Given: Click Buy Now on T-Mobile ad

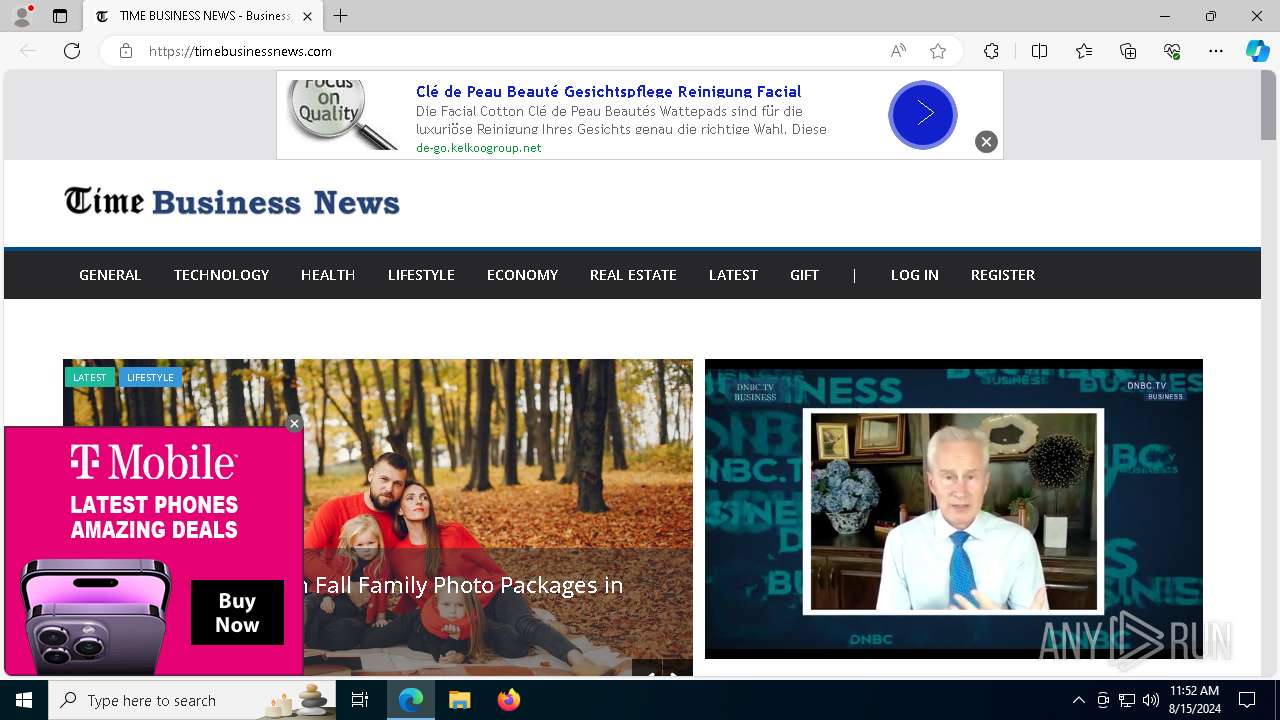Looking at the screenshot, I should click(237, 612).
